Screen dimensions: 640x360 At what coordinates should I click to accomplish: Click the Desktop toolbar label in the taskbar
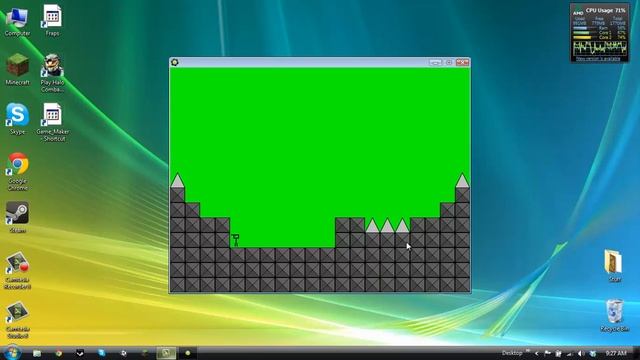point(512,353)
